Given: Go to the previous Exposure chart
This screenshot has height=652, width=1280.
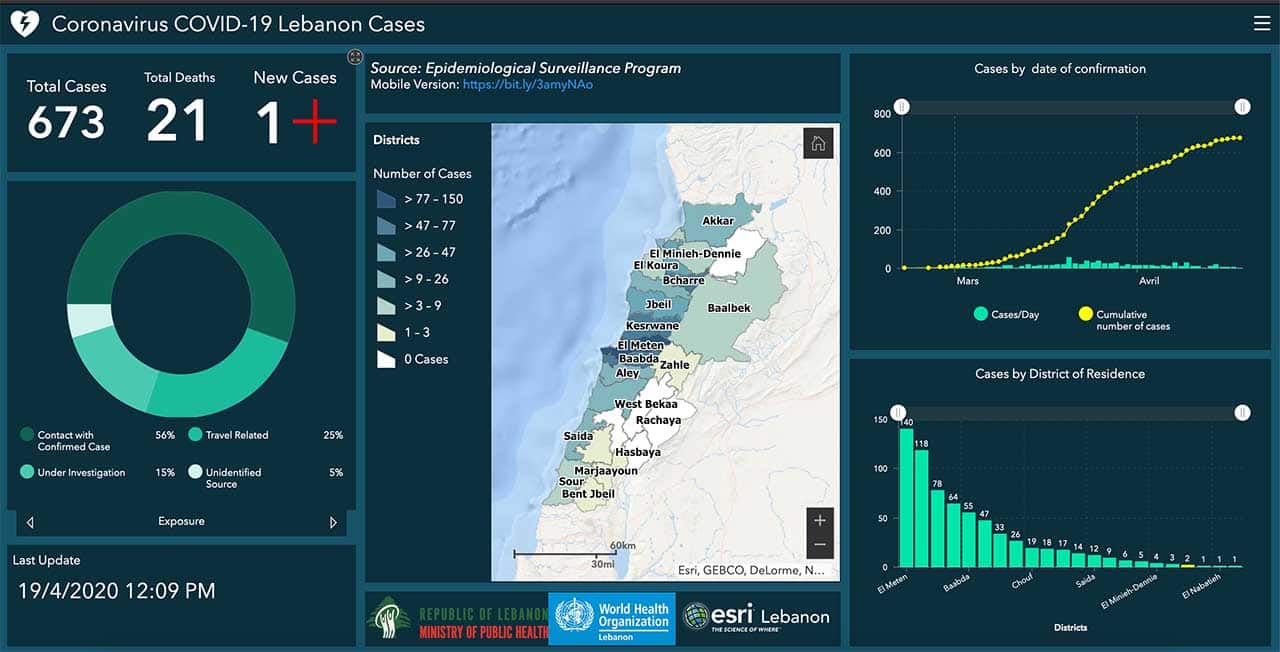Looking at the screenshot, I should (x=30, y=522).
